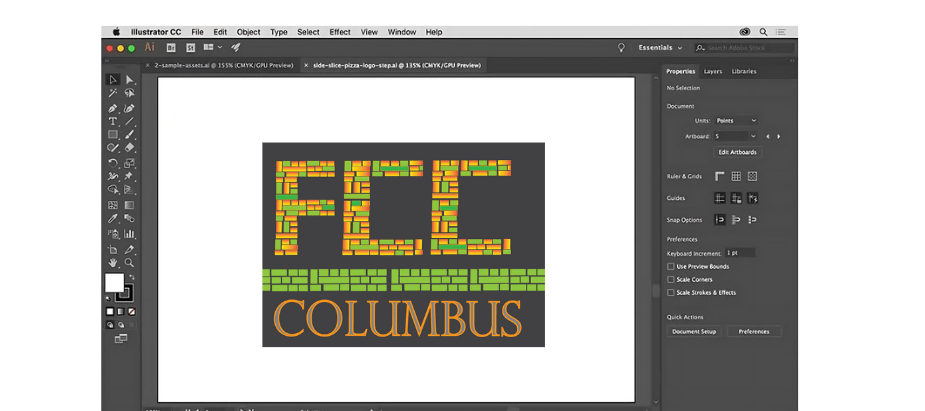Screen dimensions: 925x411
Task: Open the File menu
Action: point(197,32)
